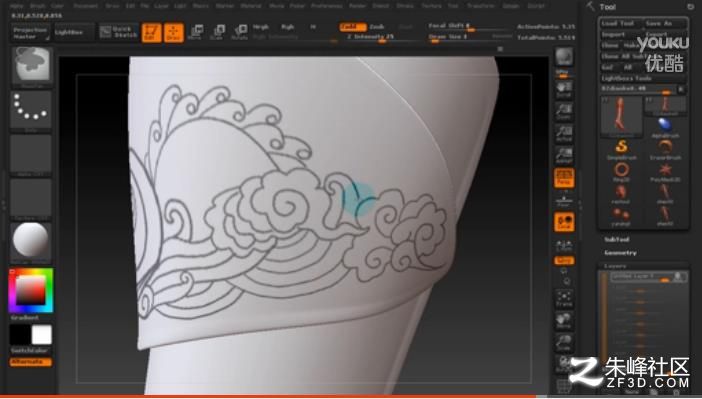
Task: Toggle the Zadd button
Action: 352,27
